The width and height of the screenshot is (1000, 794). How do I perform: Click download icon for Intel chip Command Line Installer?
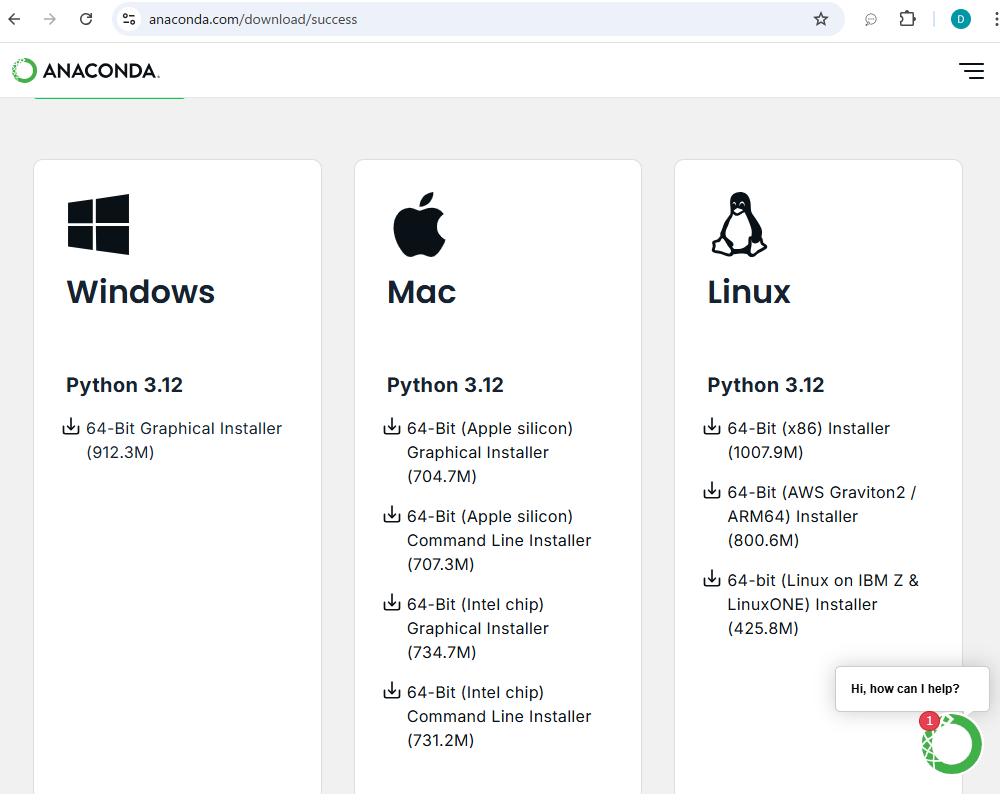tap(392, 691)
